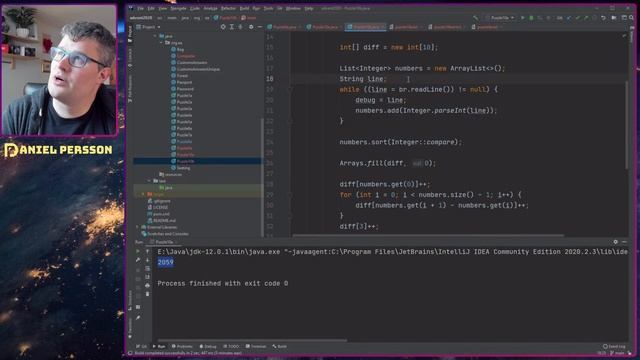Open the Problems tool window button

tap(182, 346)
